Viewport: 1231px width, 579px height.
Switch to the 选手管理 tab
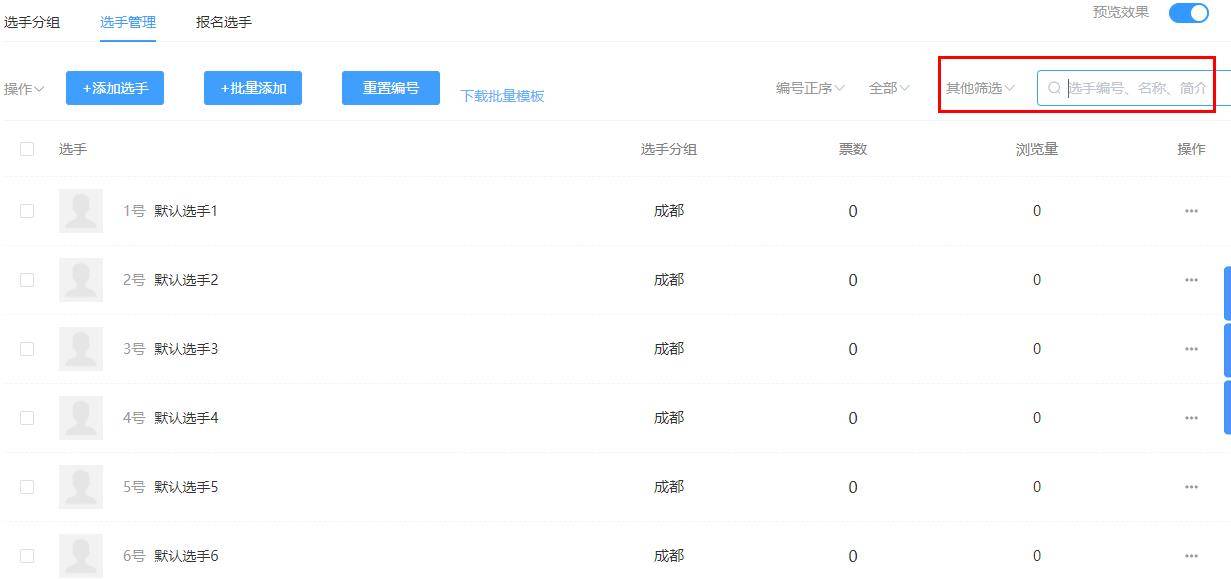pos(128,21)
